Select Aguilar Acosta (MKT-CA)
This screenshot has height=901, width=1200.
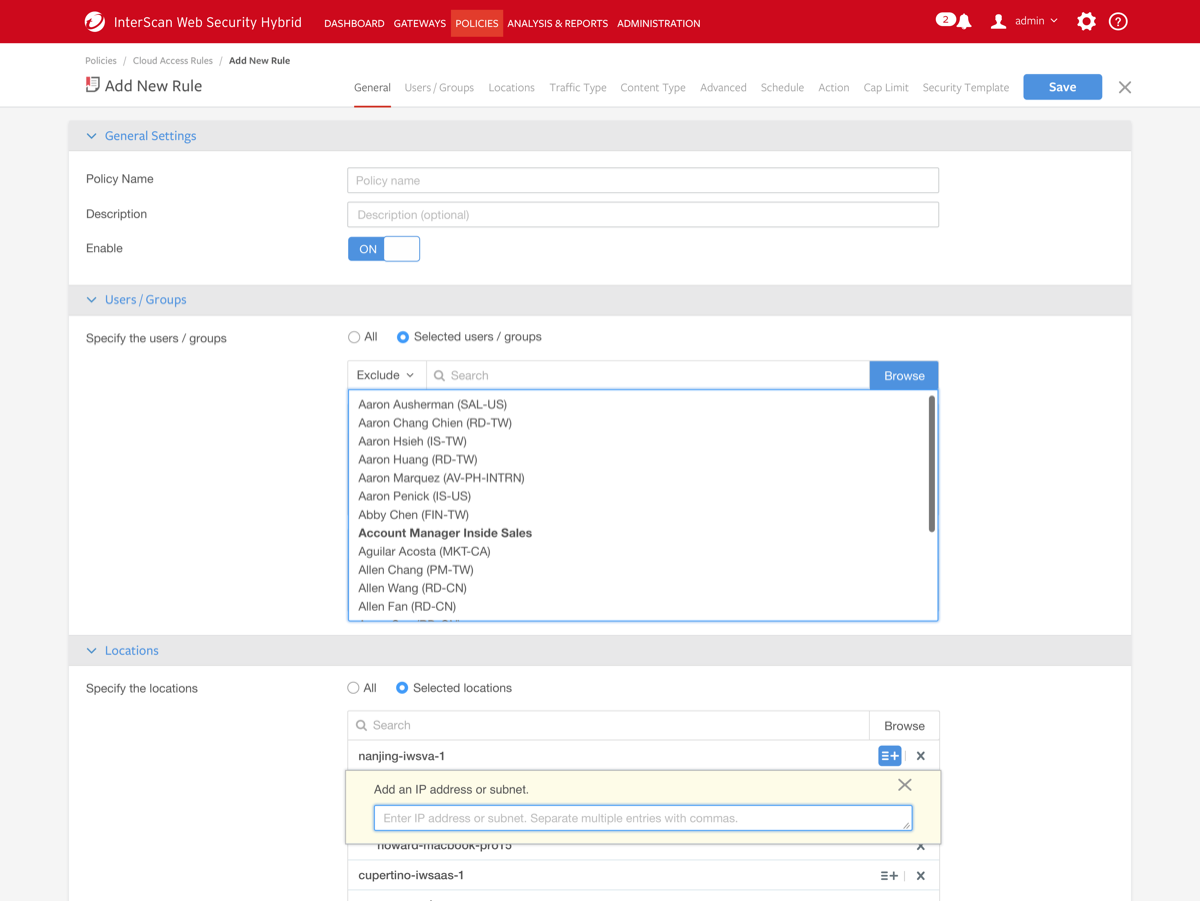point(424,551)
